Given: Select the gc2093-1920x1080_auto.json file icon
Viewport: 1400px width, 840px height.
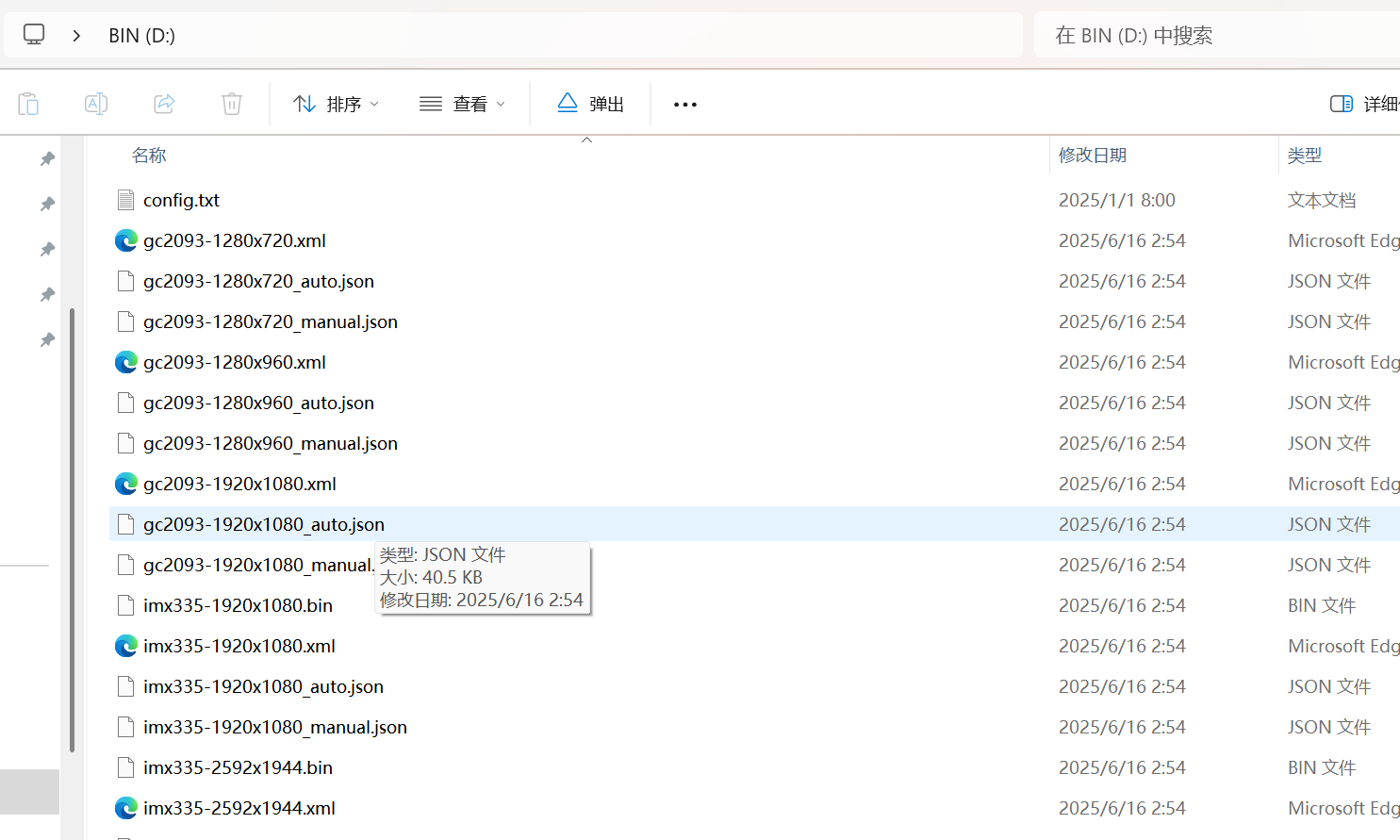Looking at the screenshot, I should tap(126, 524).
